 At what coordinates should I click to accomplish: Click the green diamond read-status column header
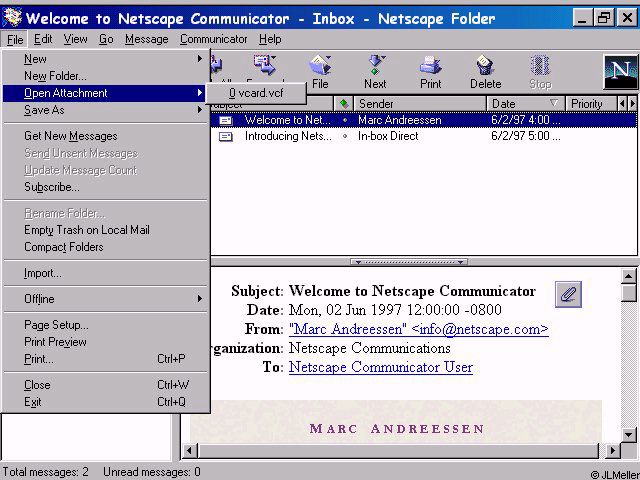344,104
